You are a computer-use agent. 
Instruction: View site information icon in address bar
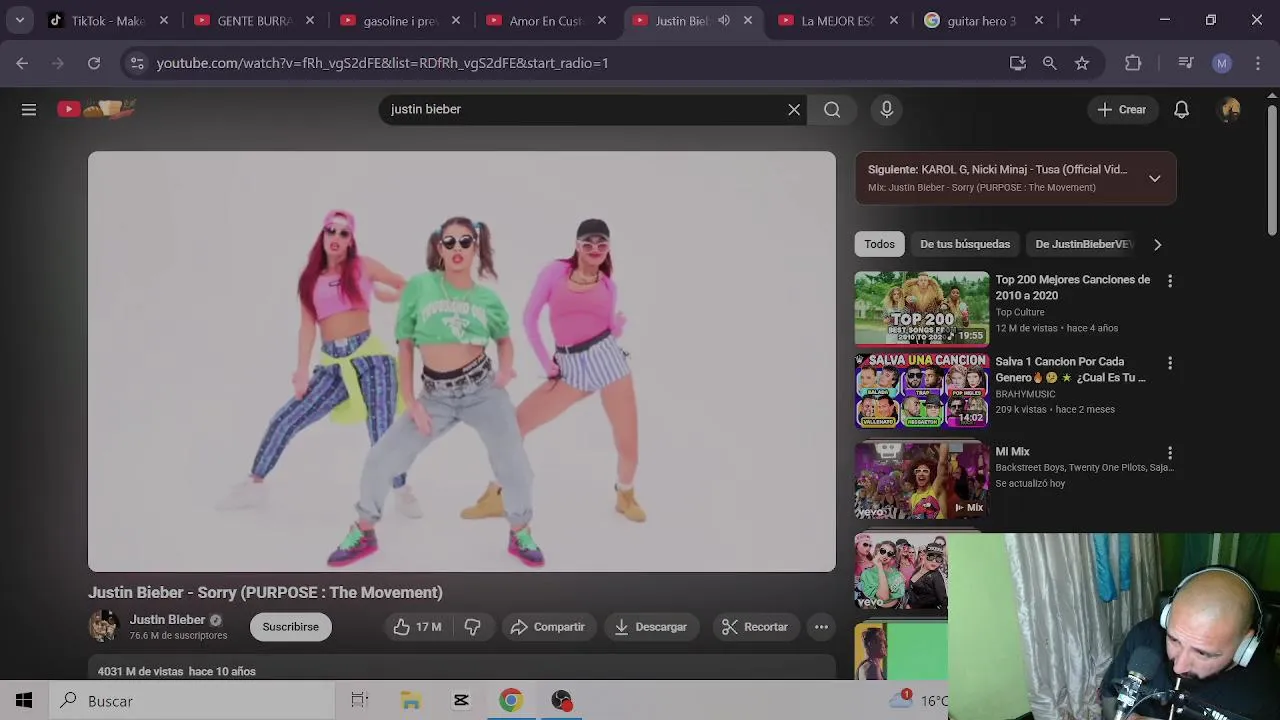pos(137,63)
